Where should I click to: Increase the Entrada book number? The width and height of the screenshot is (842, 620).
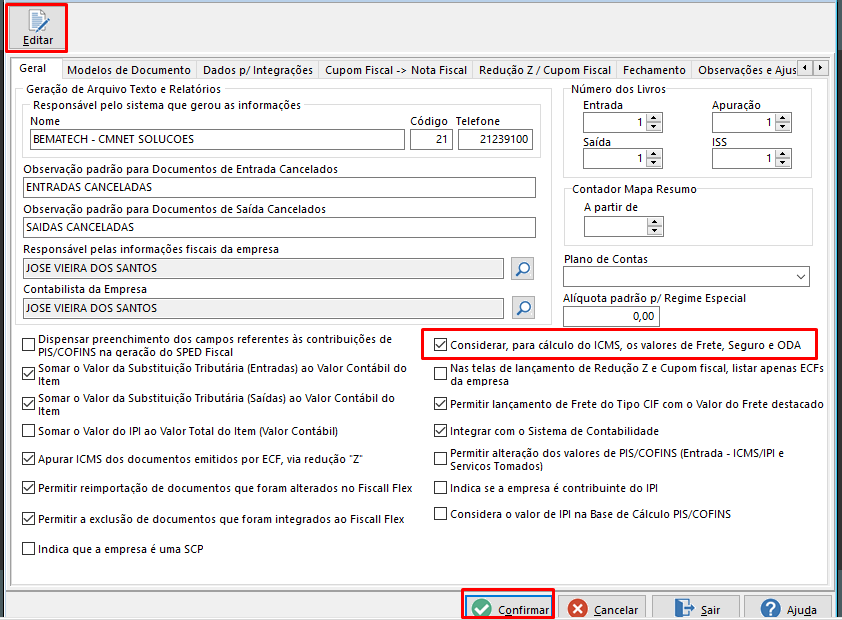tap(654, 118)
